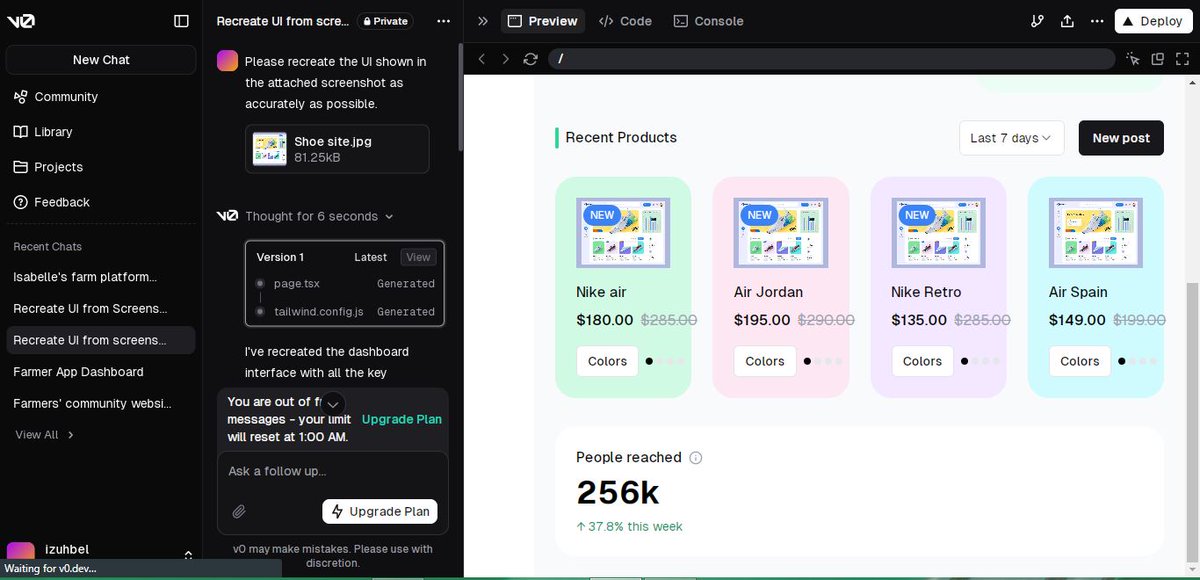Image resolution: width=1200 pixels, height=580 pixels.
Task: Go forward in the preview browser
Action: coord(505,59)
